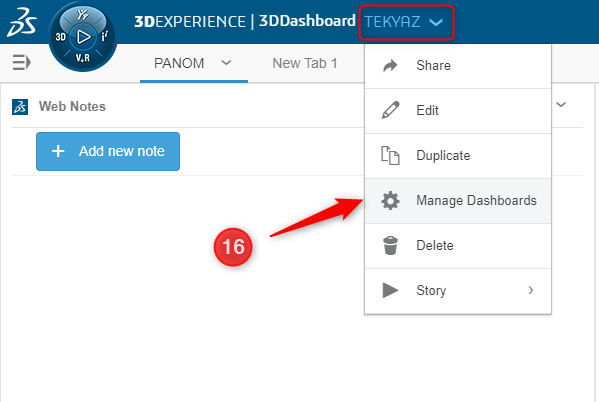Open the compass play button center
Screen dimensions: 599x402
83,37
